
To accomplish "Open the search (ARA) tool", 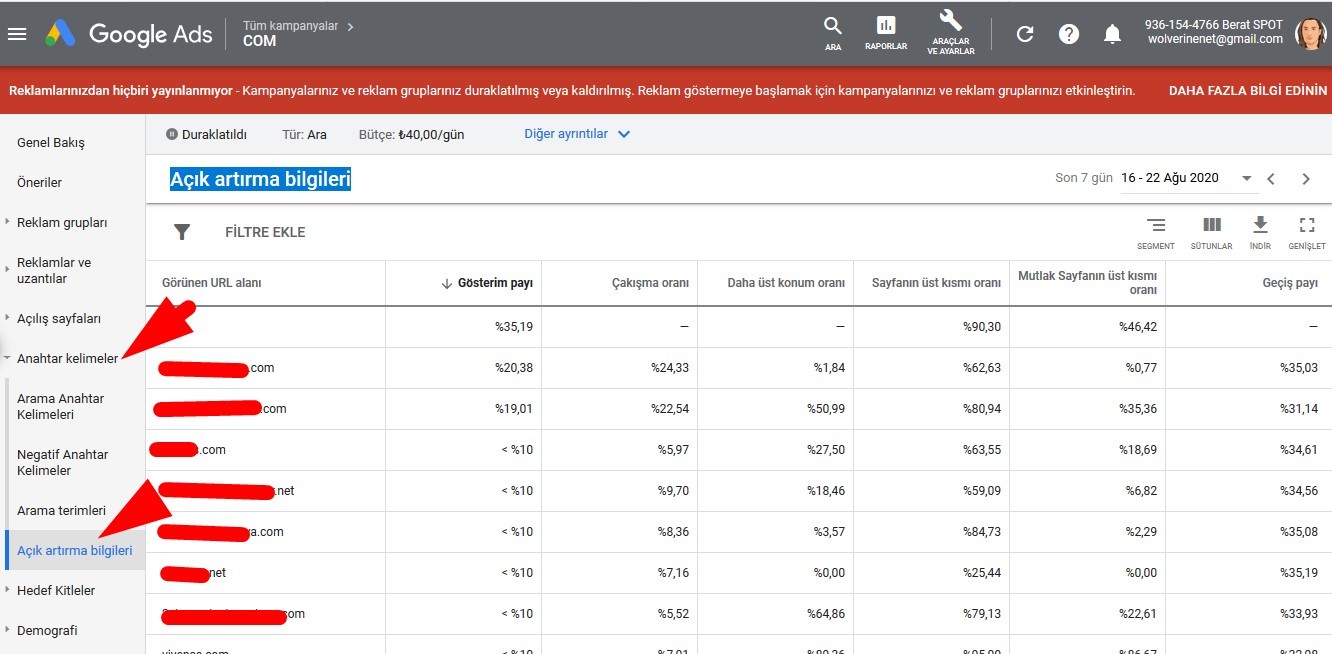I will click(x=833, y=33).
